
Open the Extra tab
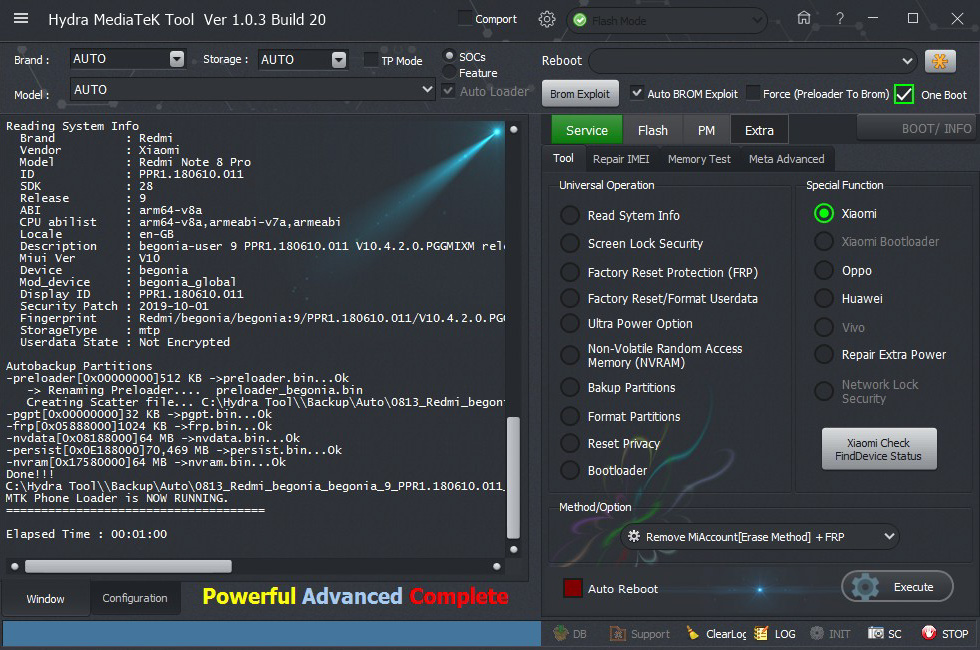click(759, 130)
